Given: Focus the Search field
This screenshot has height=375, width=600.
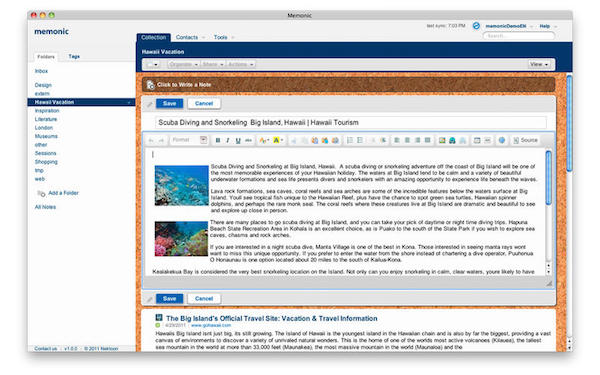Looking at the screenshot, I should click(x=519, y=36).
